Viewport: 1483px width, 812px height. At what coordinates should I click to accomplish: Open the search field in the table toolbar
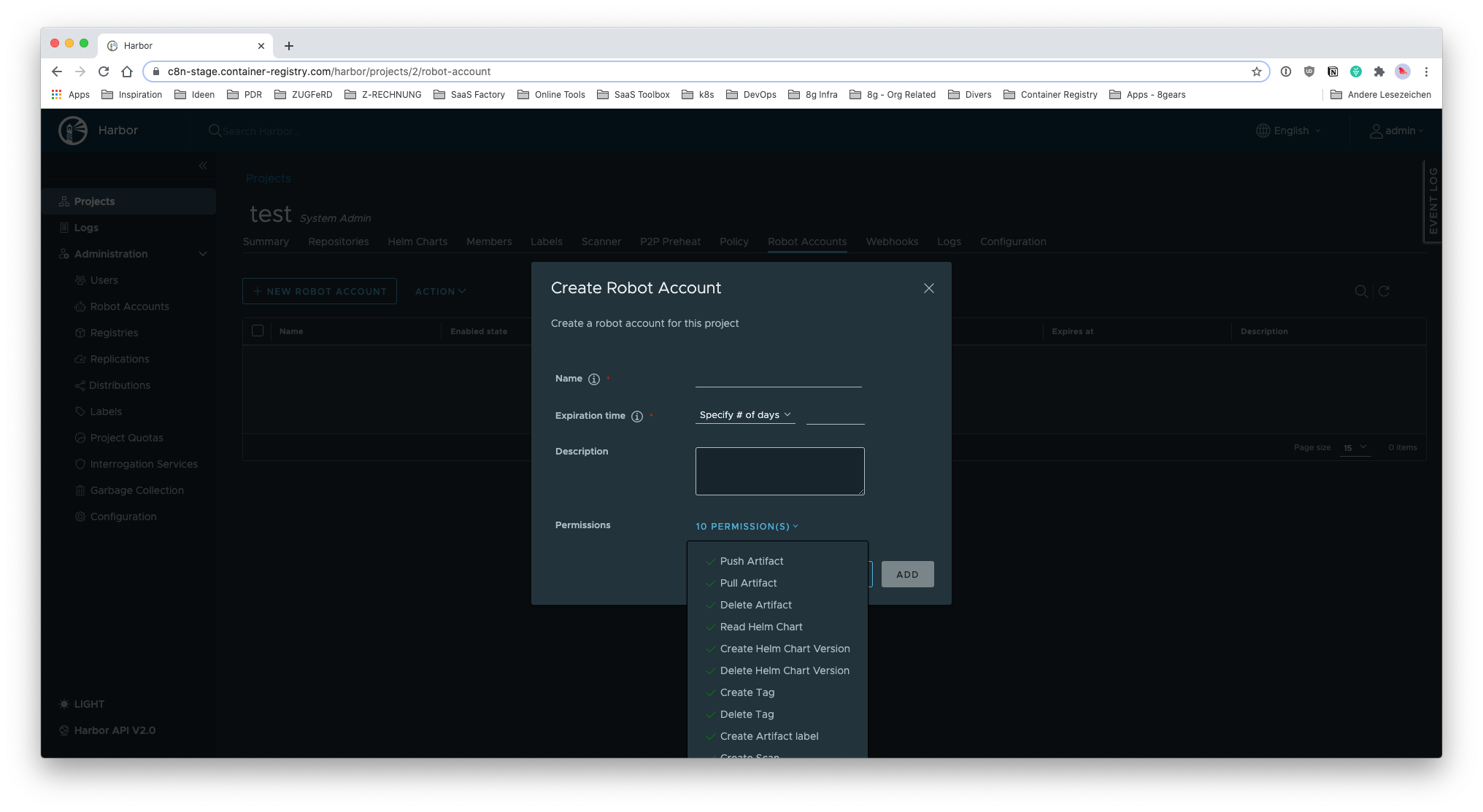pyautogui.click(x=1361, y=291)
